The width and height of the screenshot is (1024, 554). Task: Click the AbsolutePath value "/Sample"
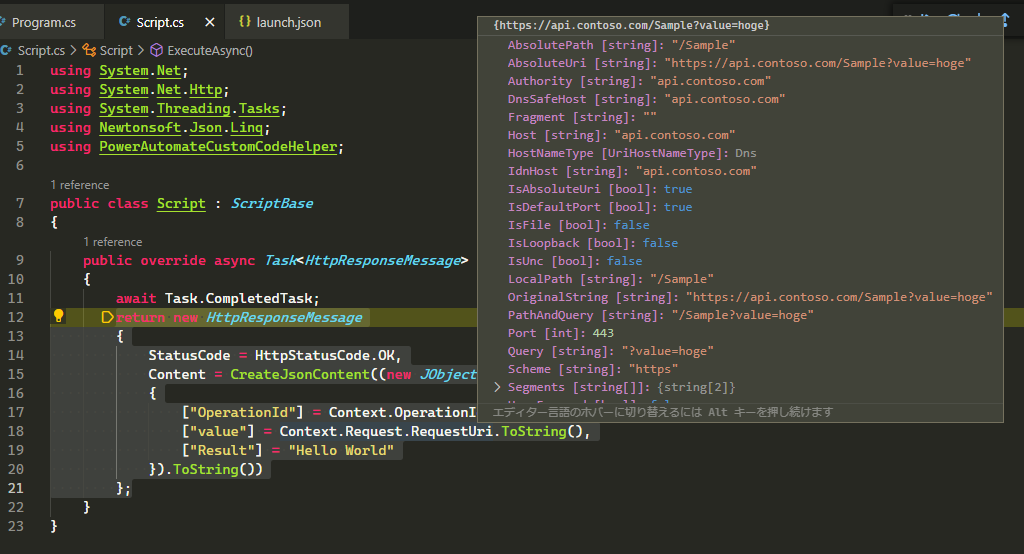pos(703,45)
